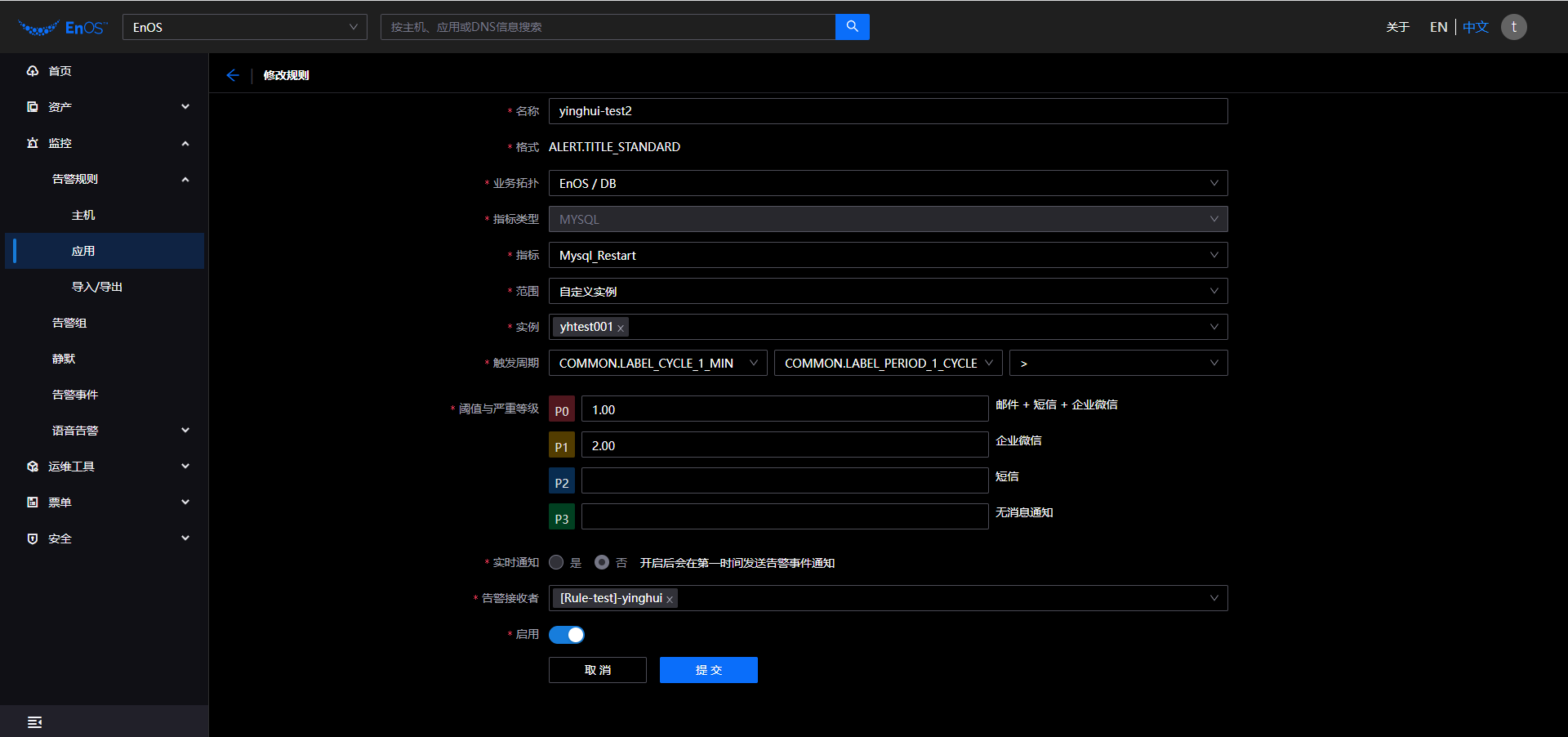This screenshot has width=1568, height=737.
Task: Remove the [Rule-test]-yinghui receiver tag
Action: point(670,599)
